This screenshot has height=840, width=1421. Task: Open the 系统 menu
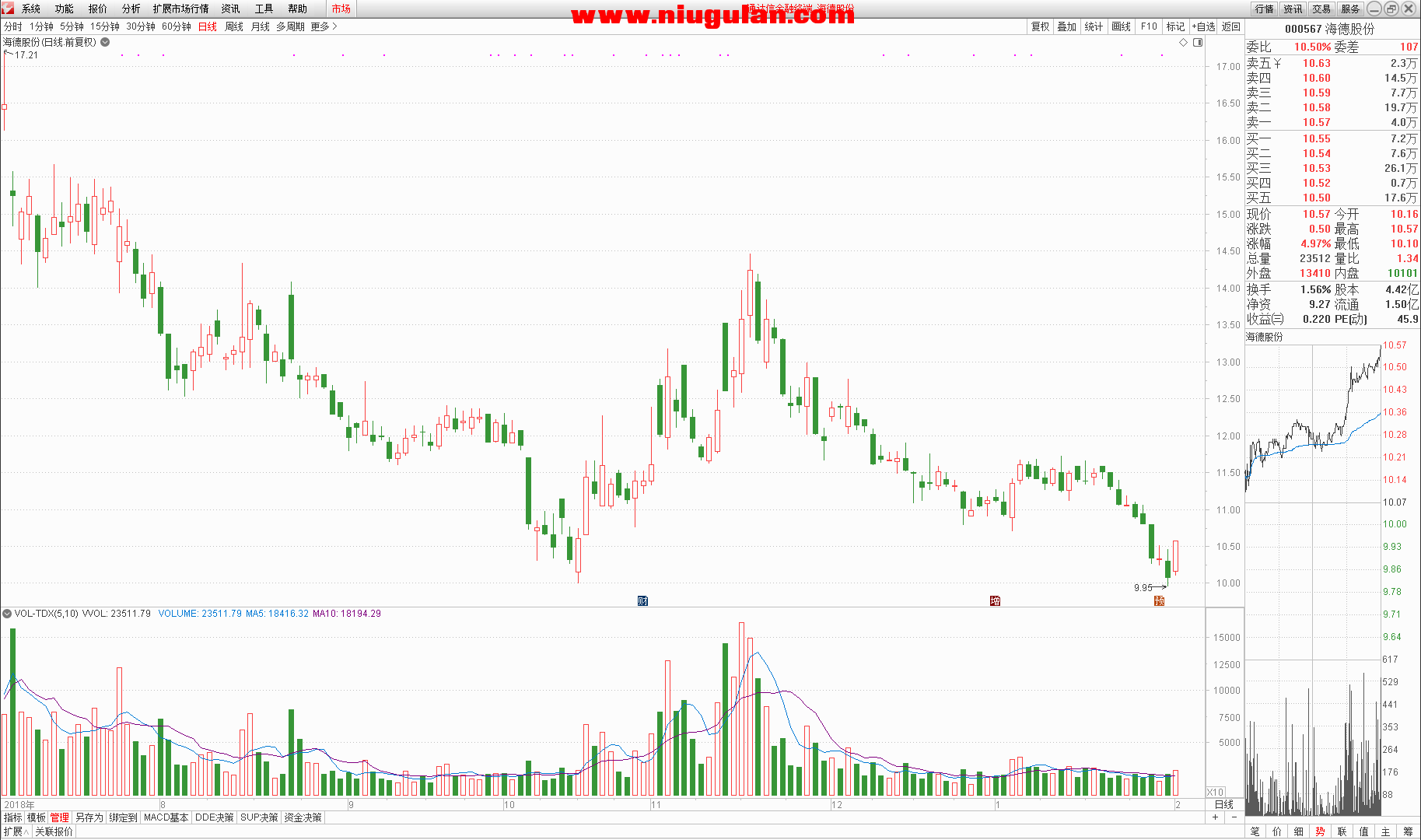[x=31, y=9]
